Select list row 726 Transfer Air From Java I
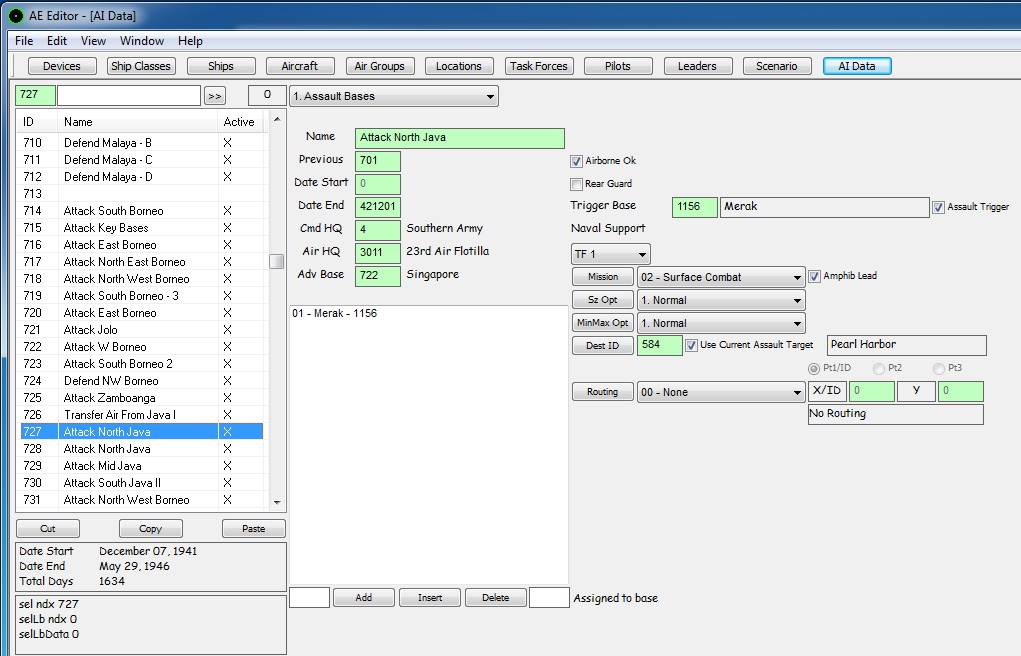This screenshot has height=656, width=1021. pos(142,414)
